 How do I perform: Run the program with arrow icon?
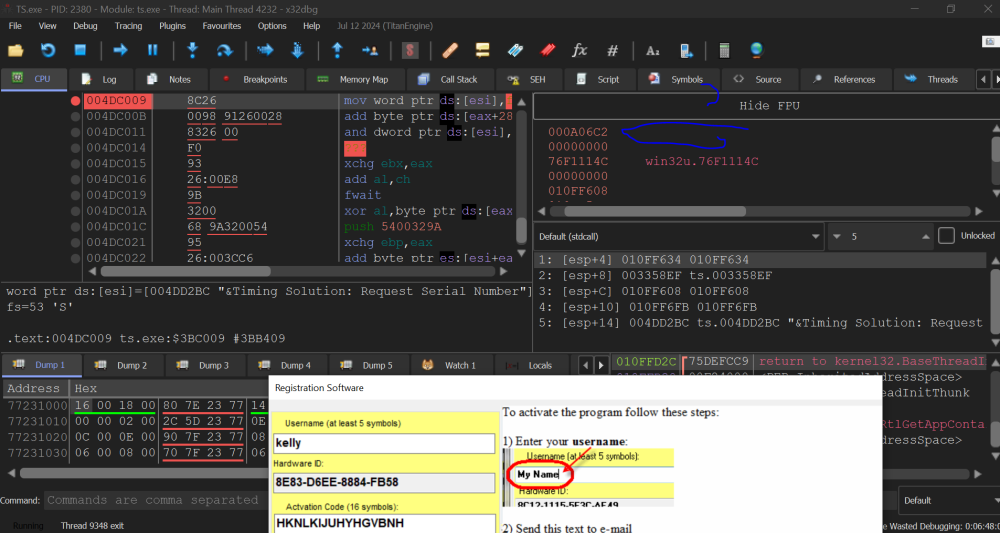pyautogui.click(x=120, y=50)
